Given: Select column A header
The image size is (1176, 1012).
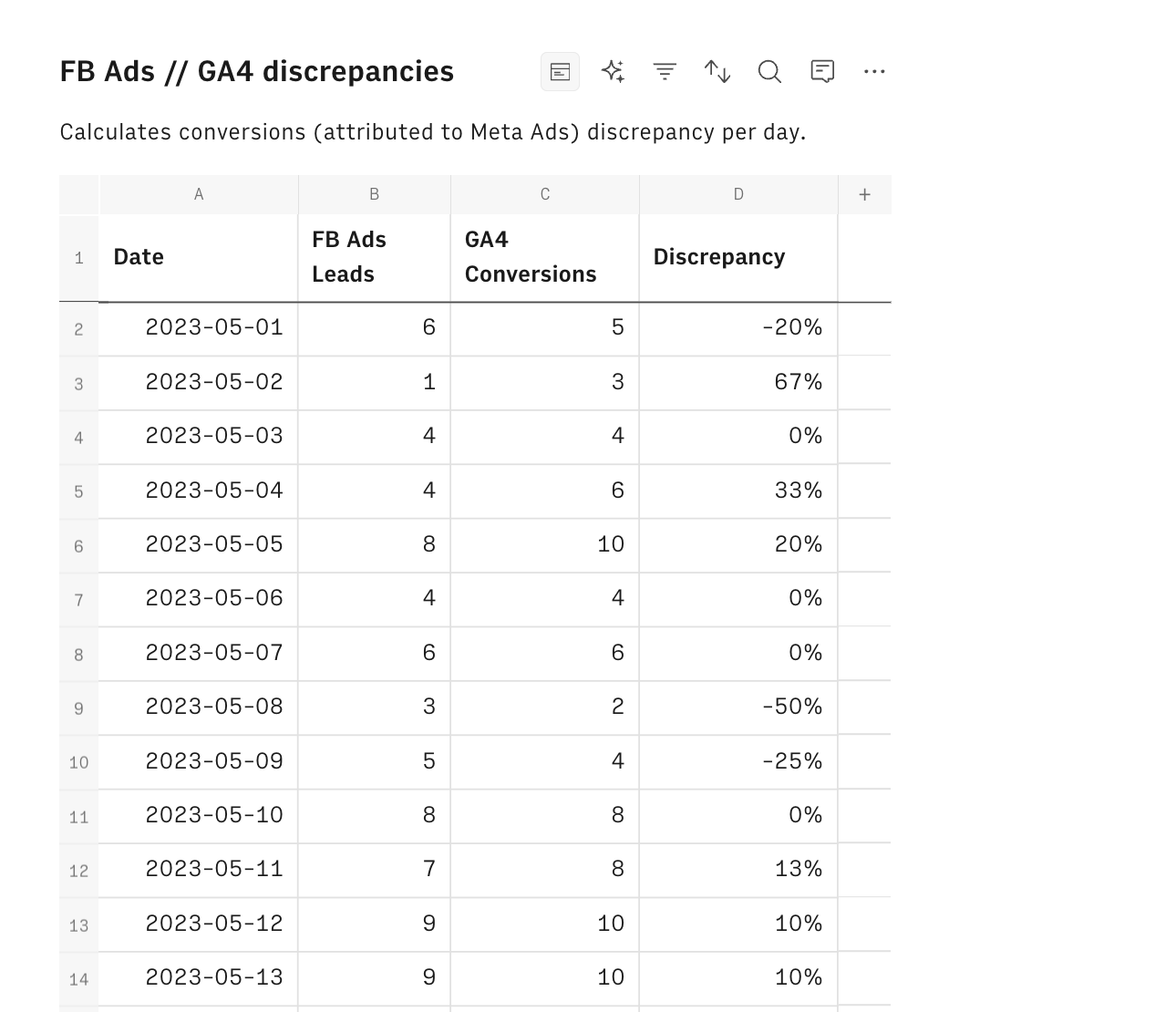Looking at the screenshot, I should (x=199, y=194).
